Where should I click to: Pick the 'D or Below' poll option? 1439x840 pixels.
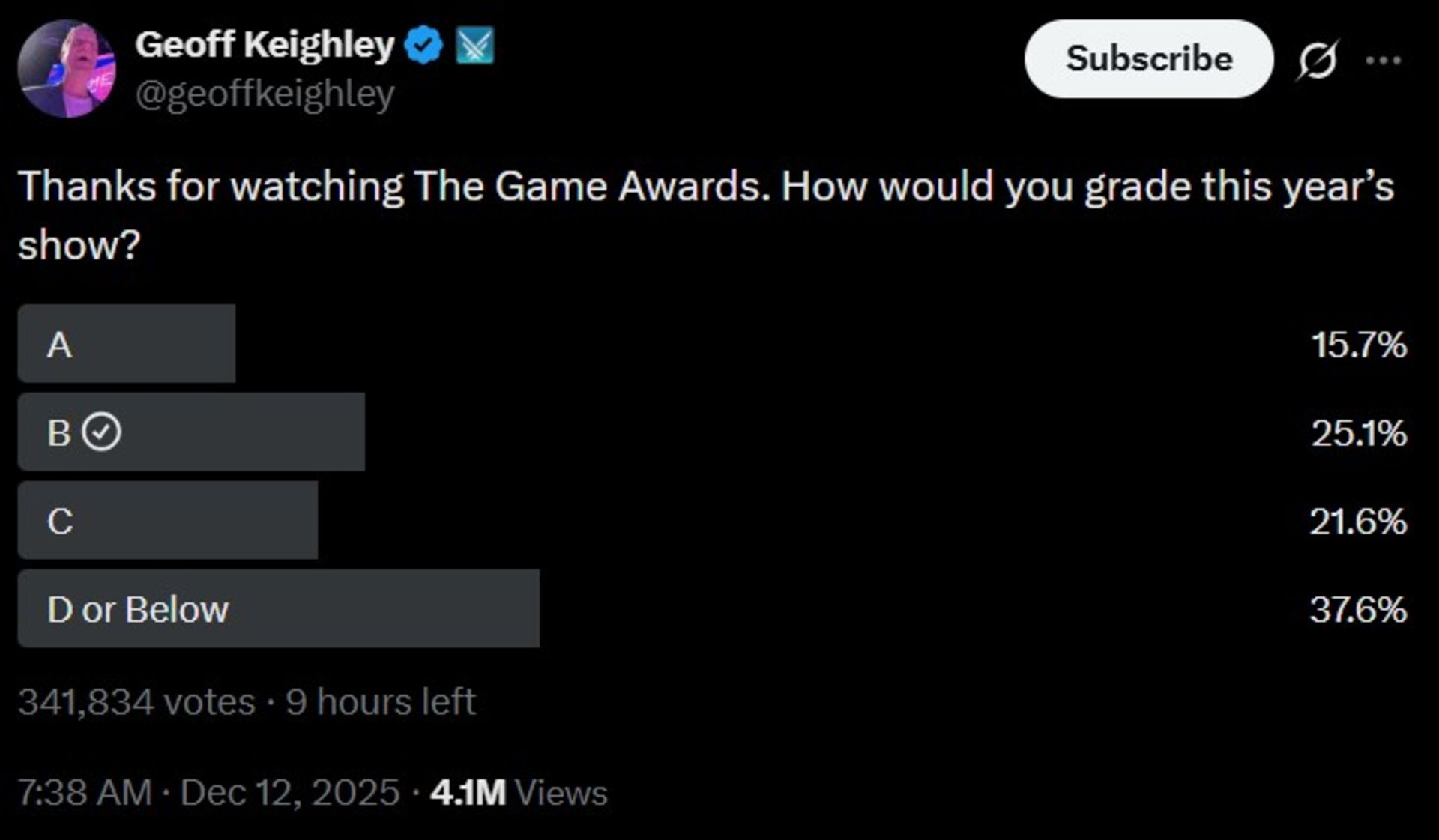point(278,608)
